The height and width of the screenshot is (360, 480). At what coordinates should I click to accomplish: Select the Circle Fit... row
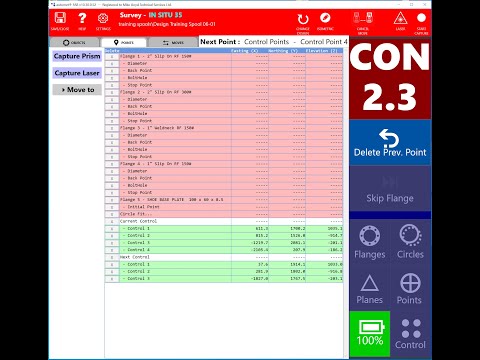click(x=224, y=214)
